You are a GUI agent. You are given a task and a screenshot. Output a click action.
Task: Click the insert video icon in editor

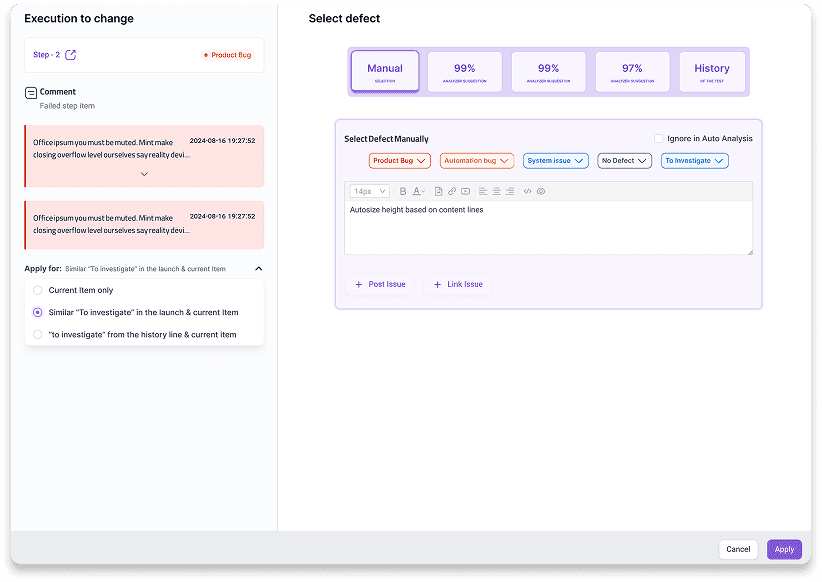(x=465, y=191)
